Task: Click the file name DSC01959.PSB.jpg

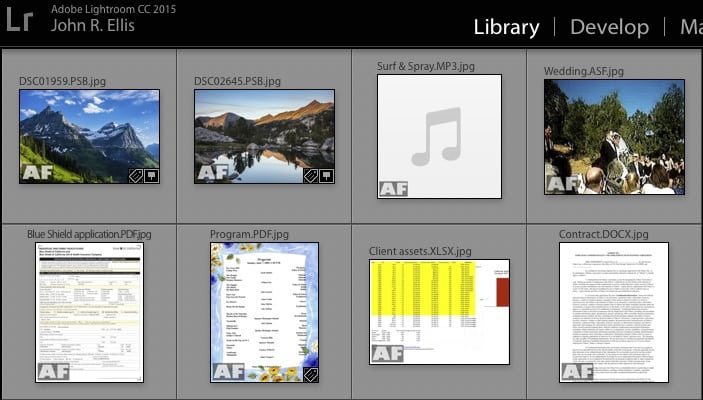Action: click(x=62, y=81)
